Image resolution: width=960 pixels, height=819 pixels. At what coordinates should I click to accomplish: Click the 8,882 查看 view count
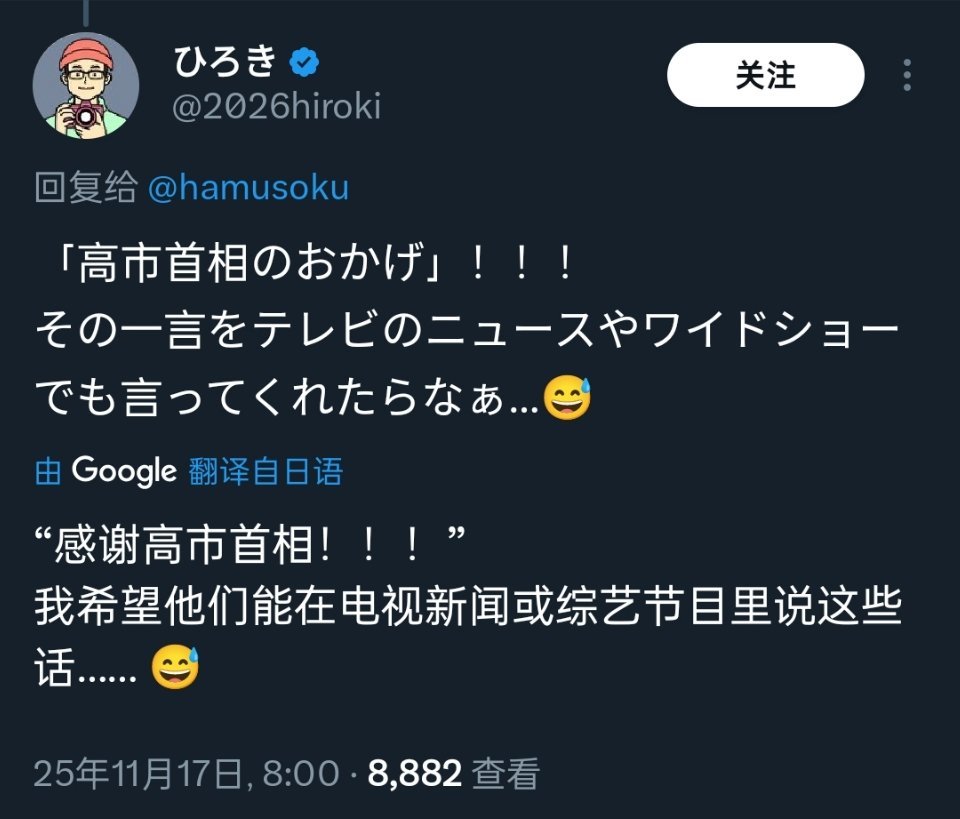[x=454, y=773]
